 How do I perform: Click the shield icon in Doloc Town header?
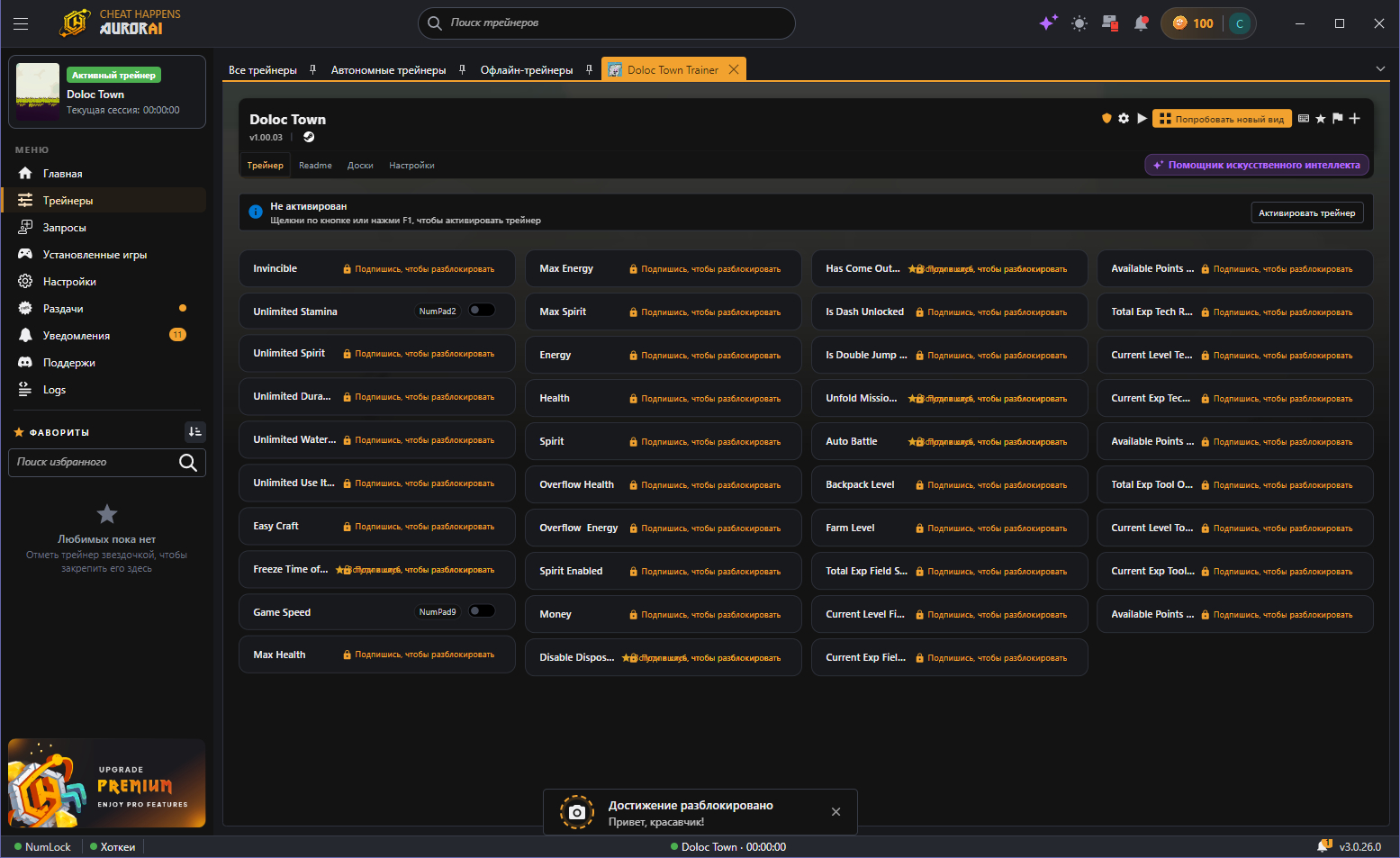click(1106, 118)
